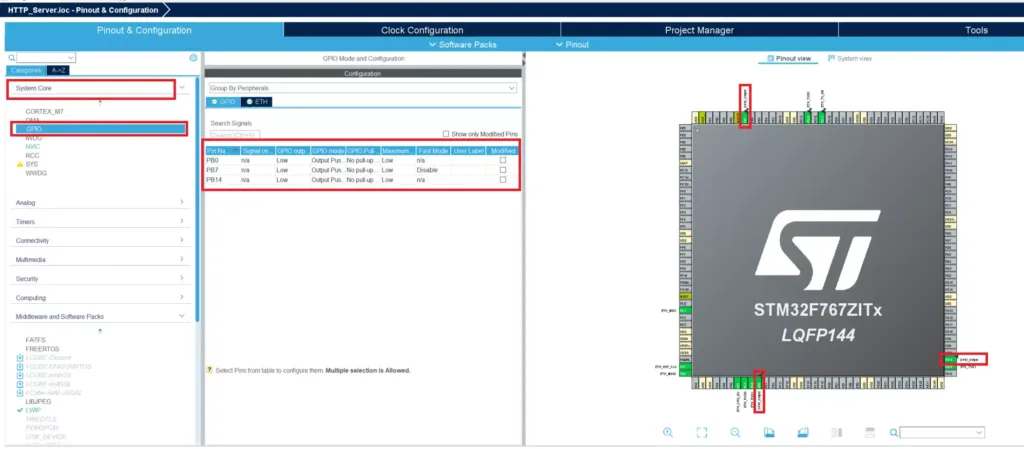1024x449 pixels.
Task: Select GPIO in System Core list
Action: 103,129
